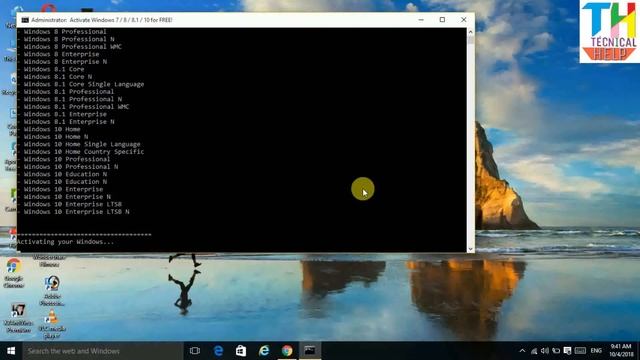Open Google Chrome from the taskbar

287,351
